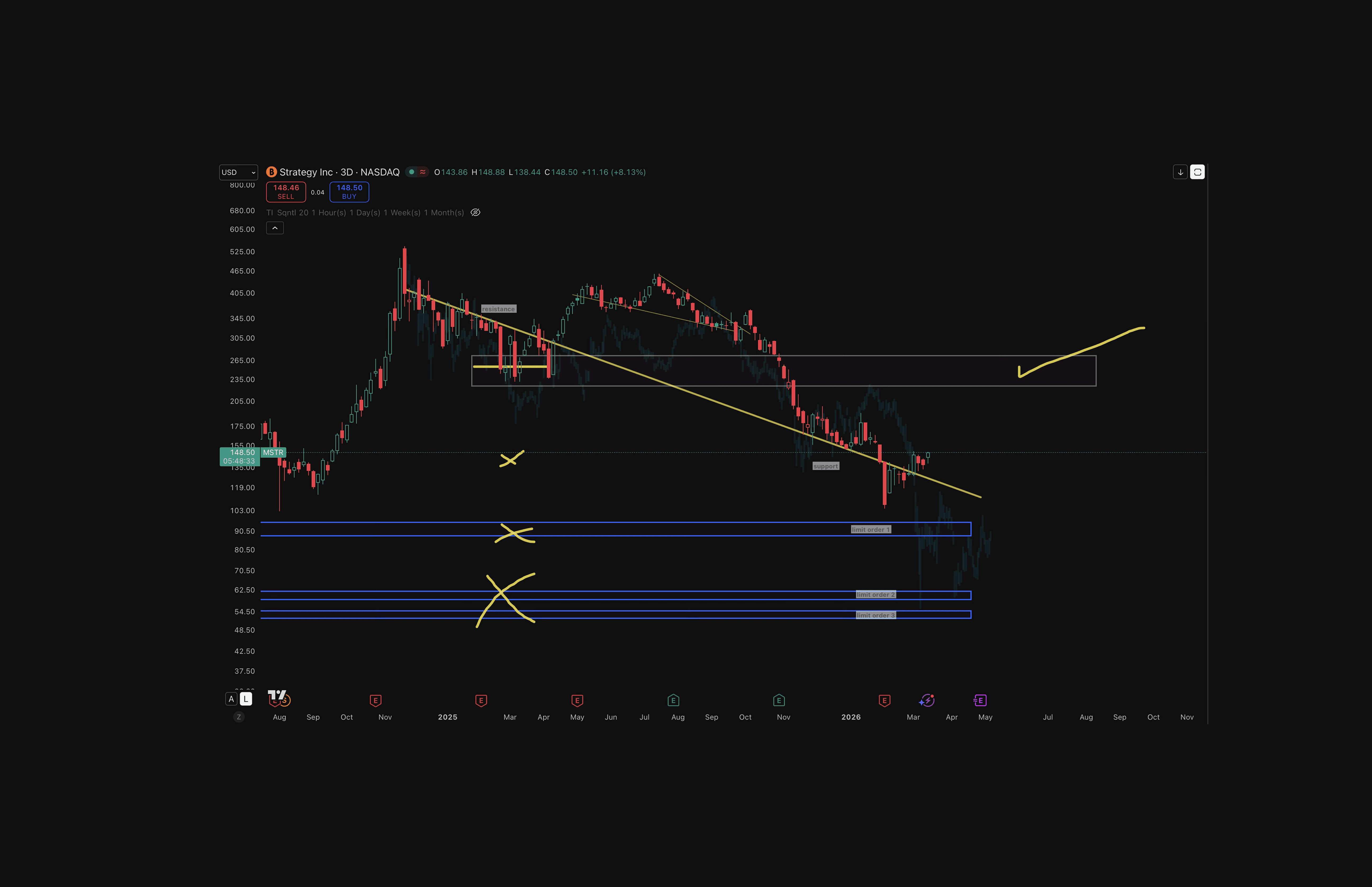The image size is (1372, 887).
Task: Click red earnings marker near Nov 2024
Action: [x=375, y=700]
